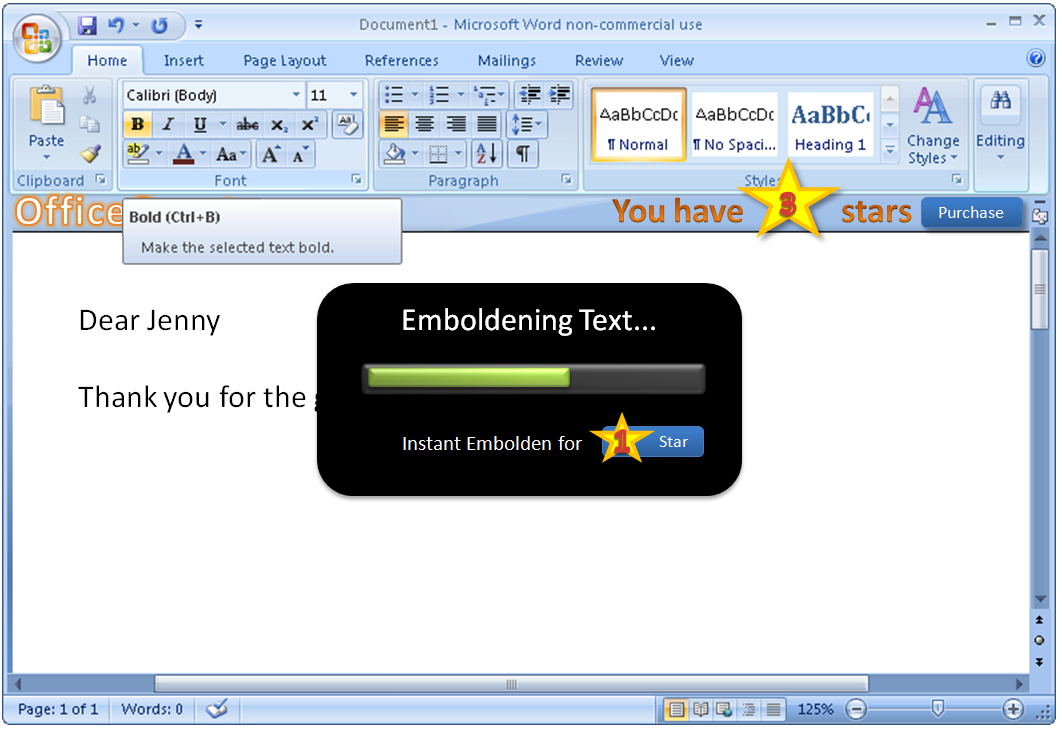Center-align the paragraph
Screen dimensions: 1062x730
pos(425,125)
